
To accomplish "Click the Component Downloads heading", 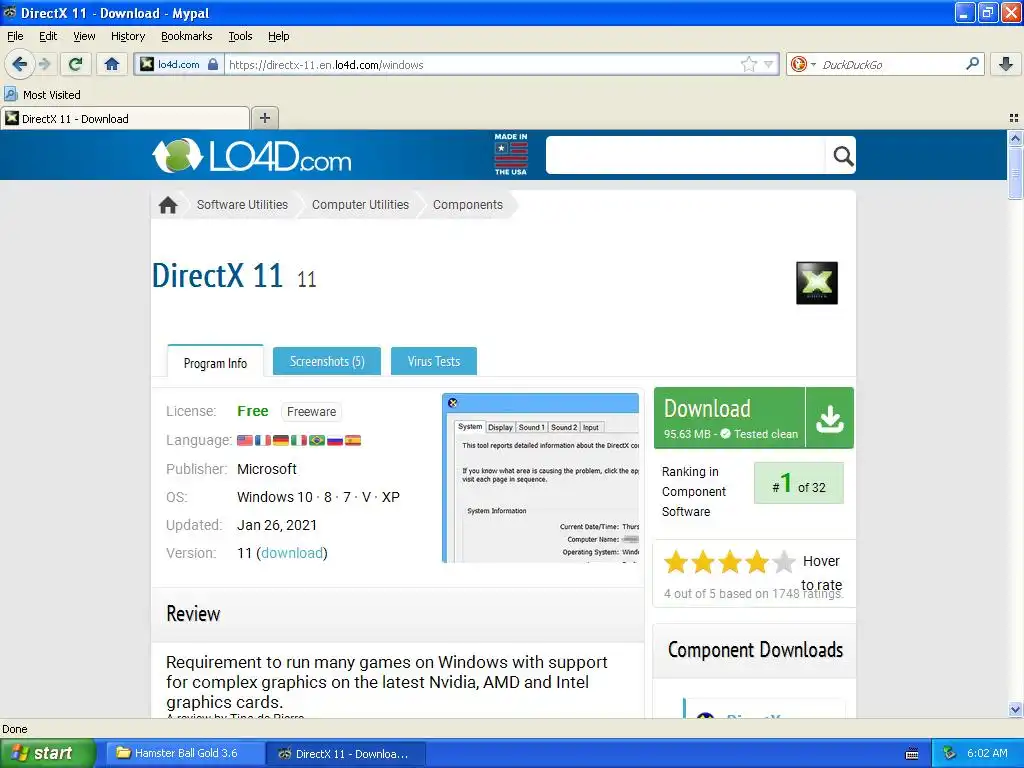I will (x=755, y=650).
